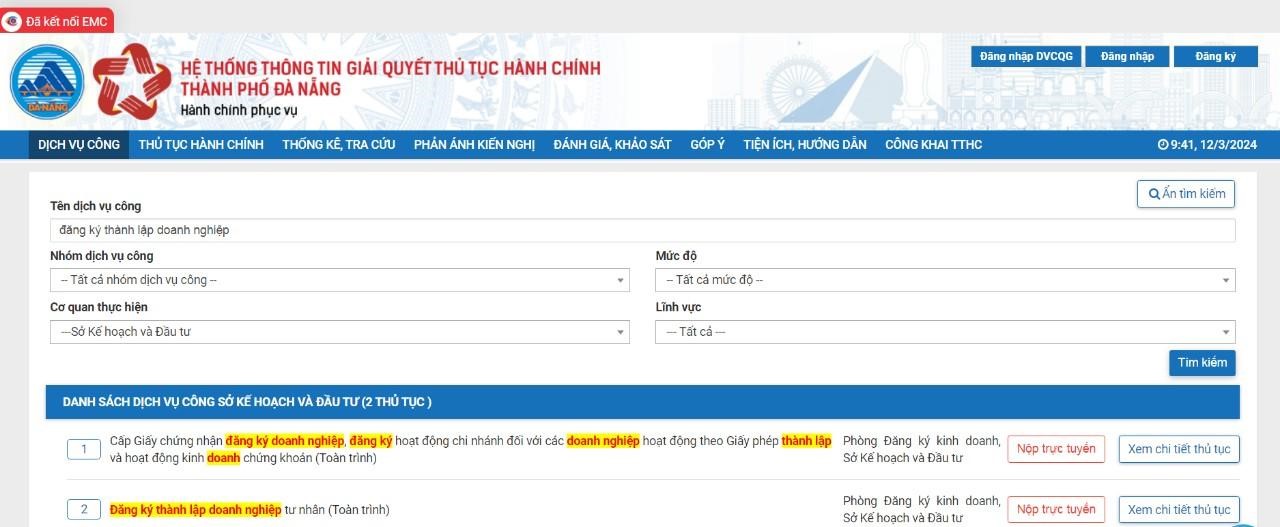Viewport: 1280px width, 527px height.
Task: Click Ẩn tìm kiếm to hide search
Action: pos(1186,194)
